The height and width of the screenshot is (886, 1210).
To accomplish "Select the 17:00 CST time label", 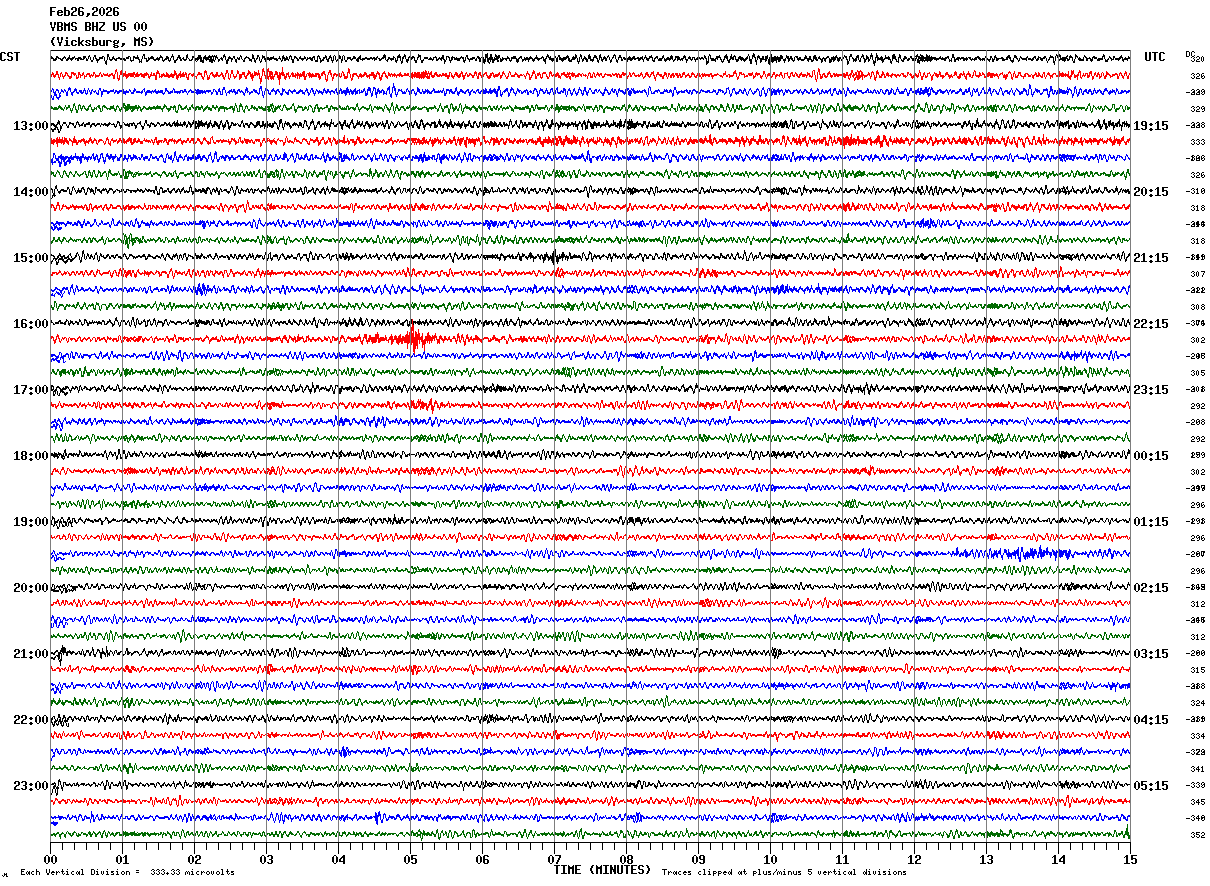I will coord(30,390).
